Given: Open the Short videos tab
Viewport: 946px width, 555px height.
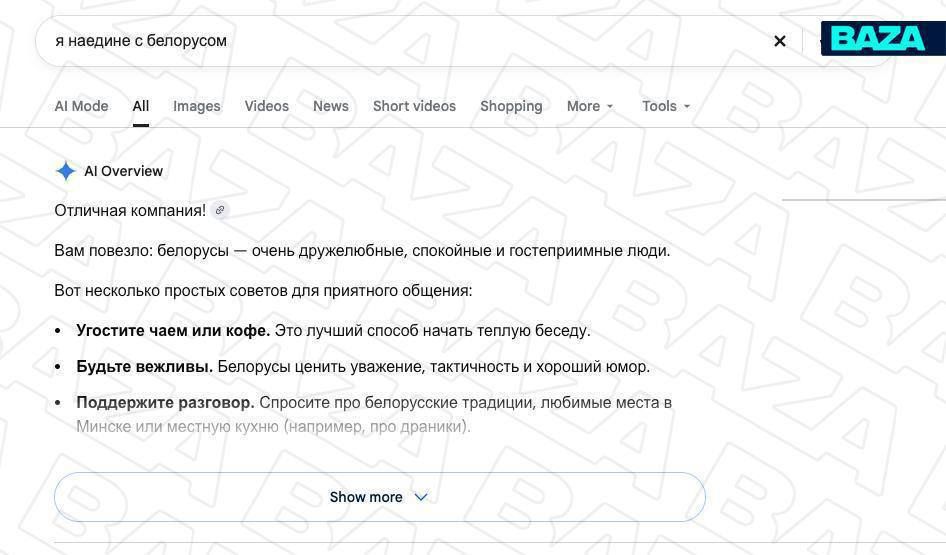Looking at the screenshot, I should pos(414,106).
